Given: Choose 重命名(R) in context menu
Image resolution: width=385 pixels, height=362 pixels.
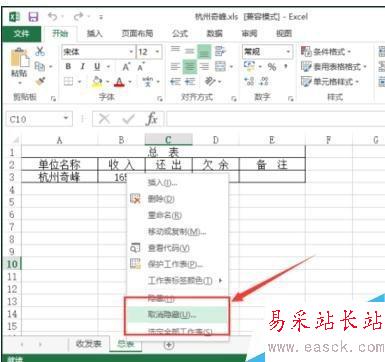Looking at the screenshot, I should tap(178, 215).
